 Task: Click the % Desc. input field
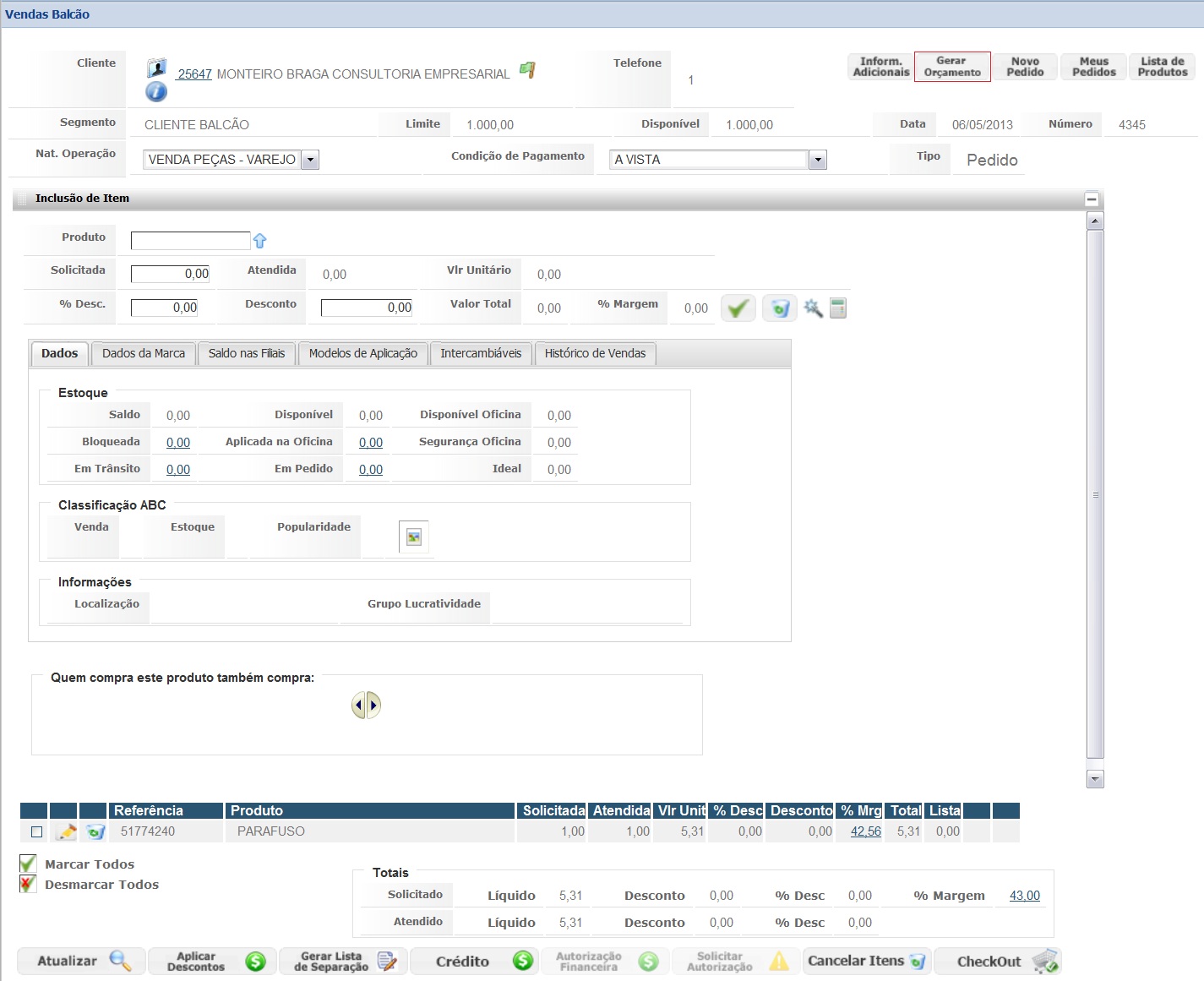(x=165, y=308)
